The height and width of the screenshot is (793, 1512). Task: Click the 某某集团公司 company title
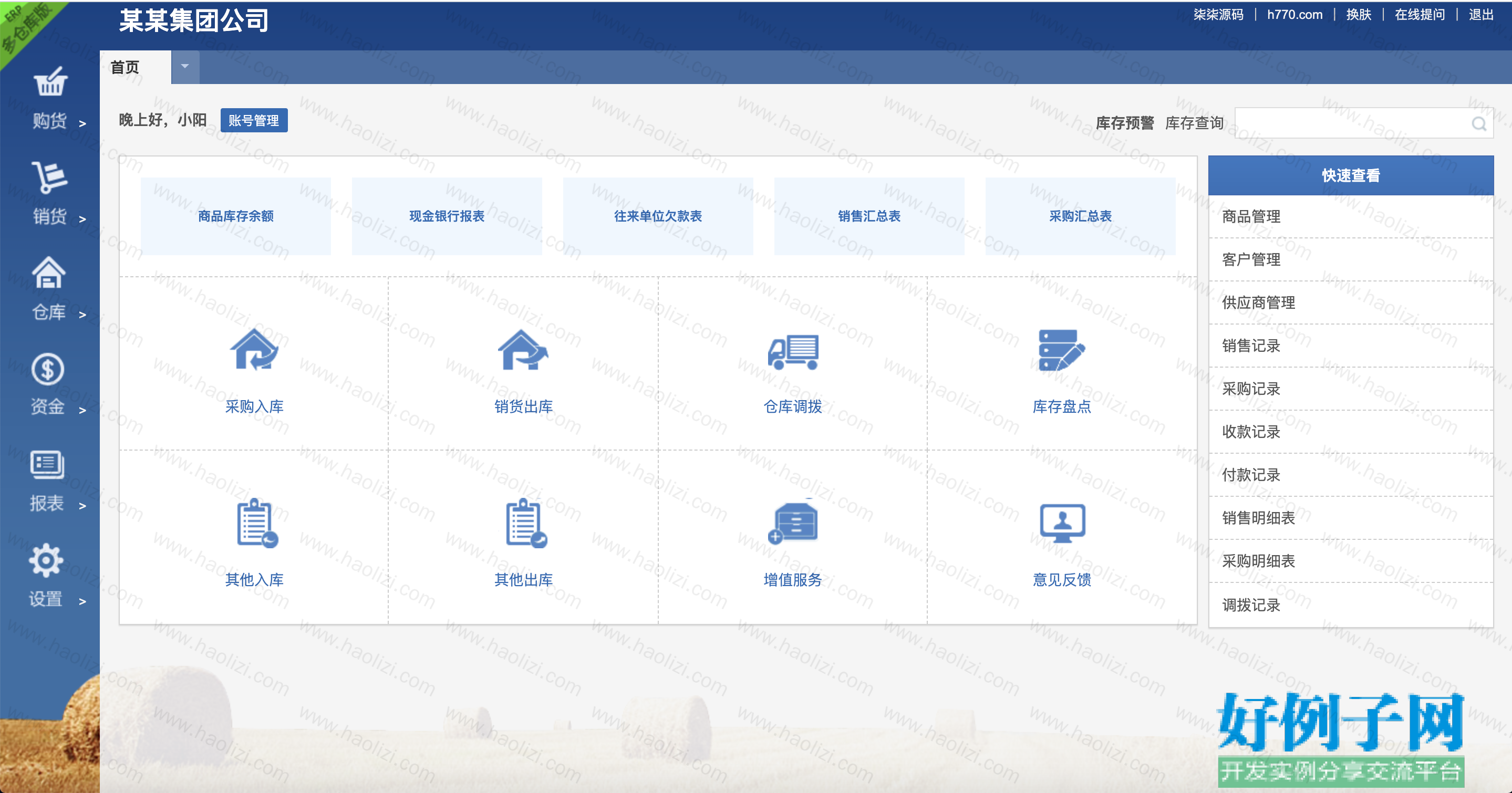tap(194, 21)
